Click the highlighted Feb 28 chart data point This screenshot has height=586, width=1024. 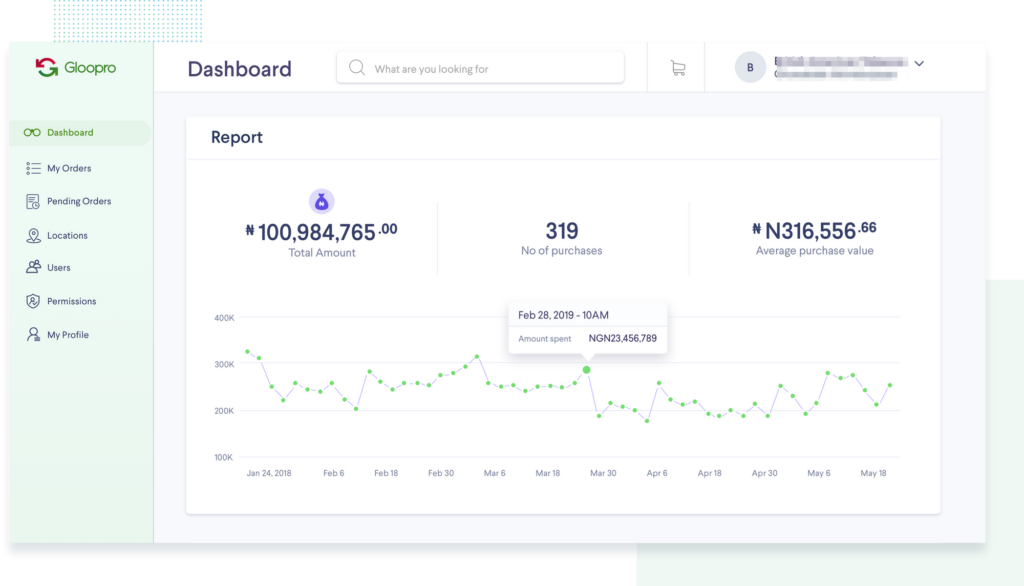586,370
